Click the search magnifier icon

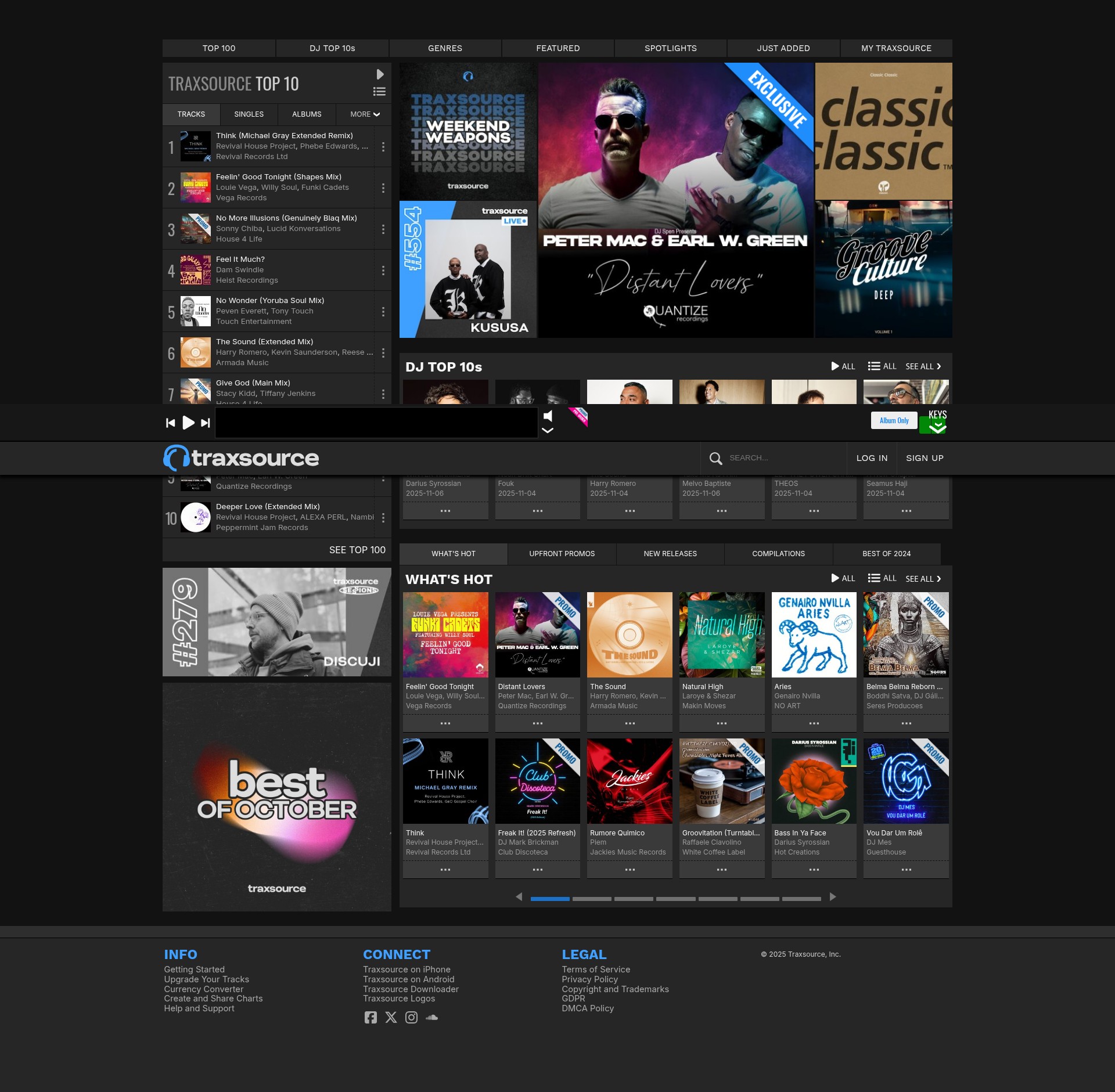pyautogui.click(x=716, y=459)
